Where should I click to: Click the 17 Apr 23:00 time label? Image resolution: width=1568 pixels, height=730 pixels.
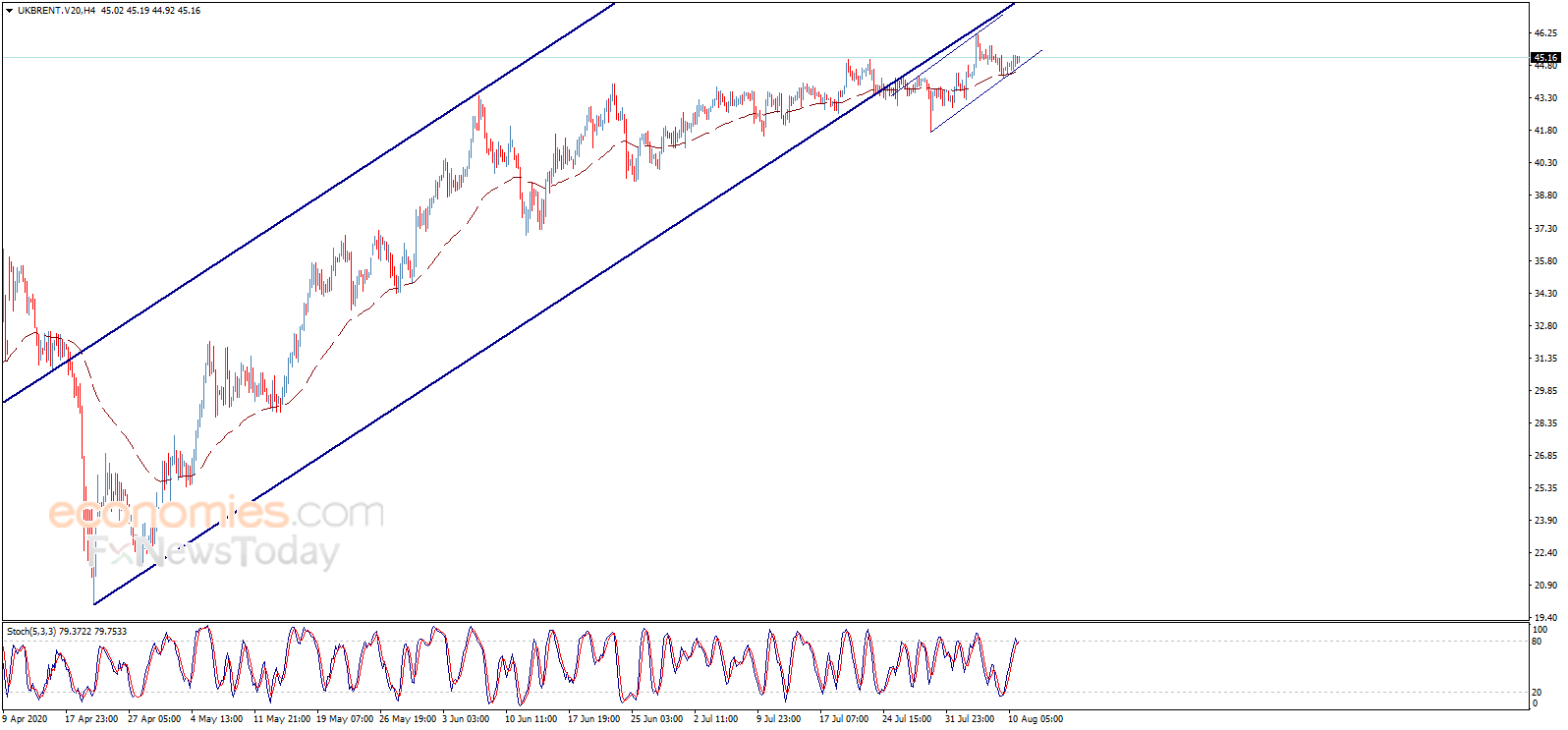click(91, 719)
